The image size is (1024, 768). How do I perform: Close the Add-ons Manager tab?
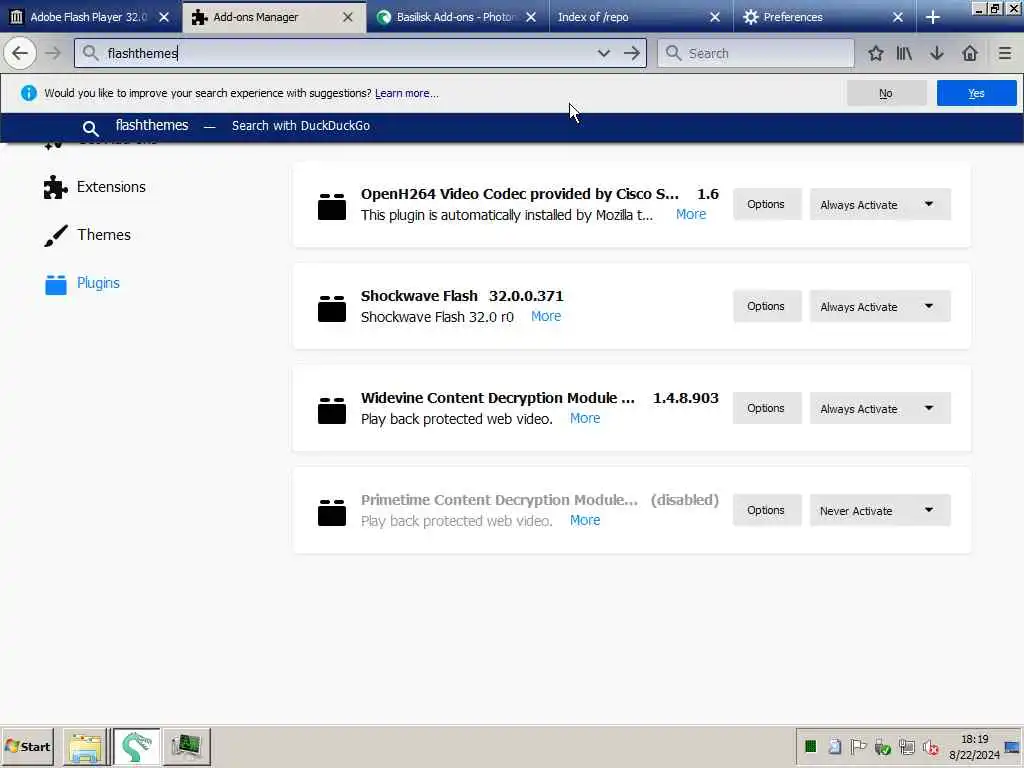coord(347,17)
